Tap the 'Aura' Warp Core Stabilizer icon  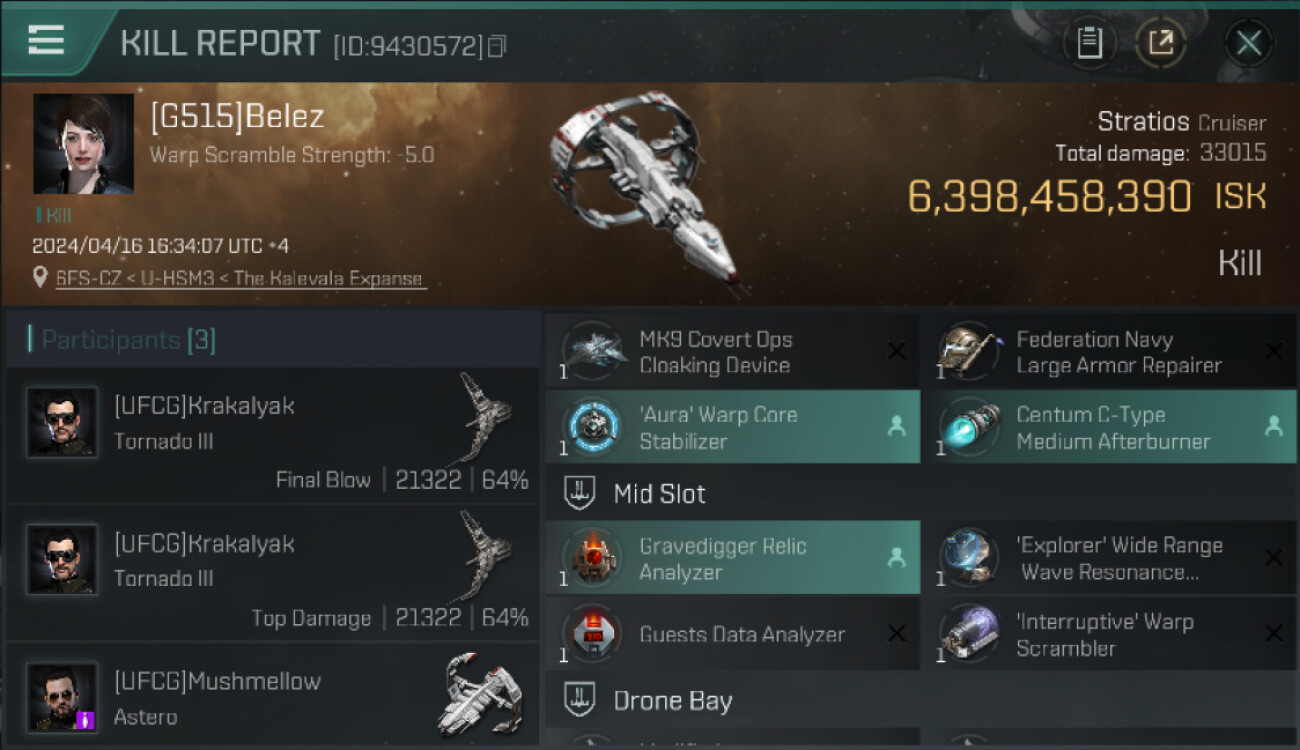[592, 427]
